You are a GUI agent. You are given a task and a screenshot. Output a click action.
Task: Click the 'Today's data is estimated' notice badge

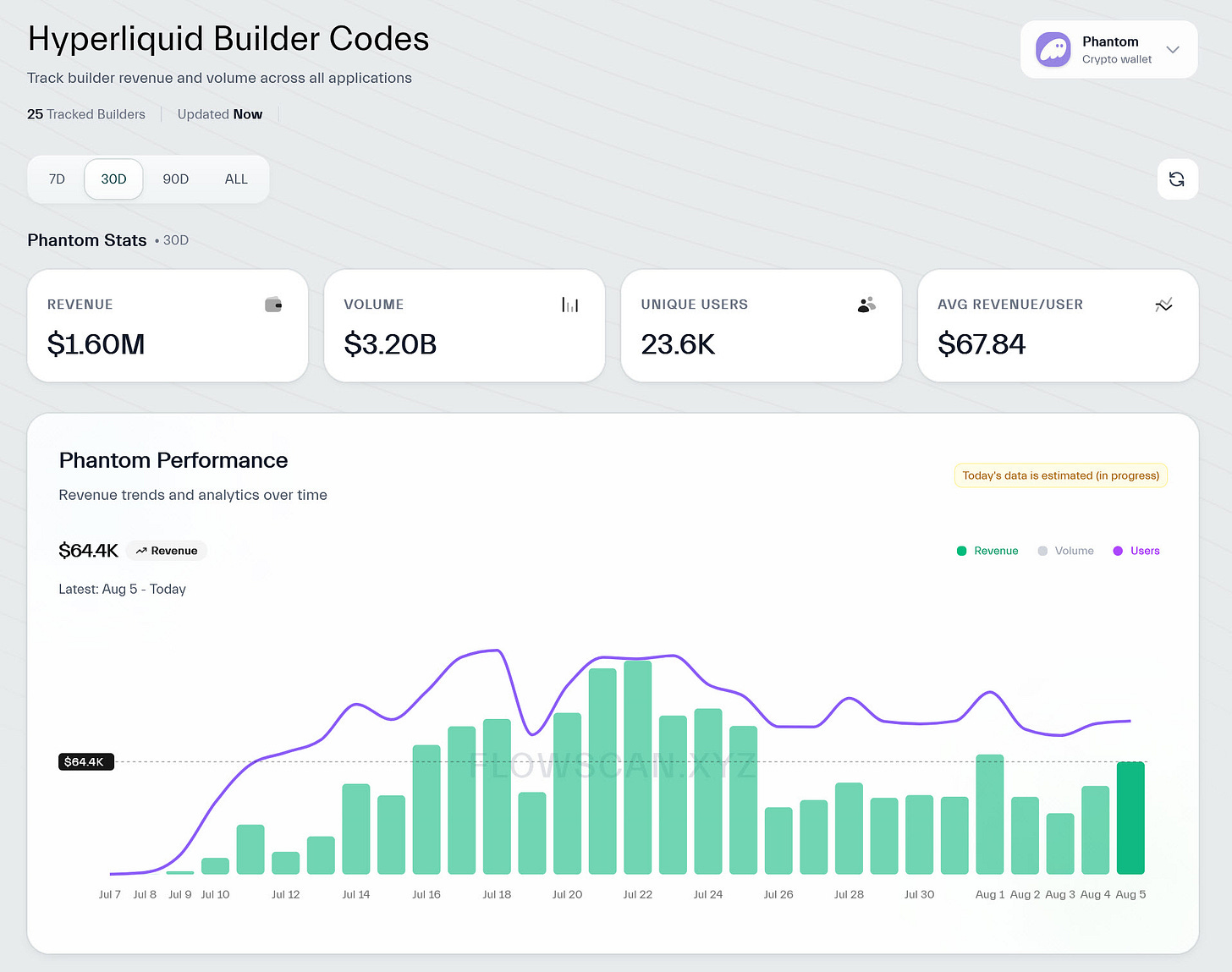(1061, 475)
